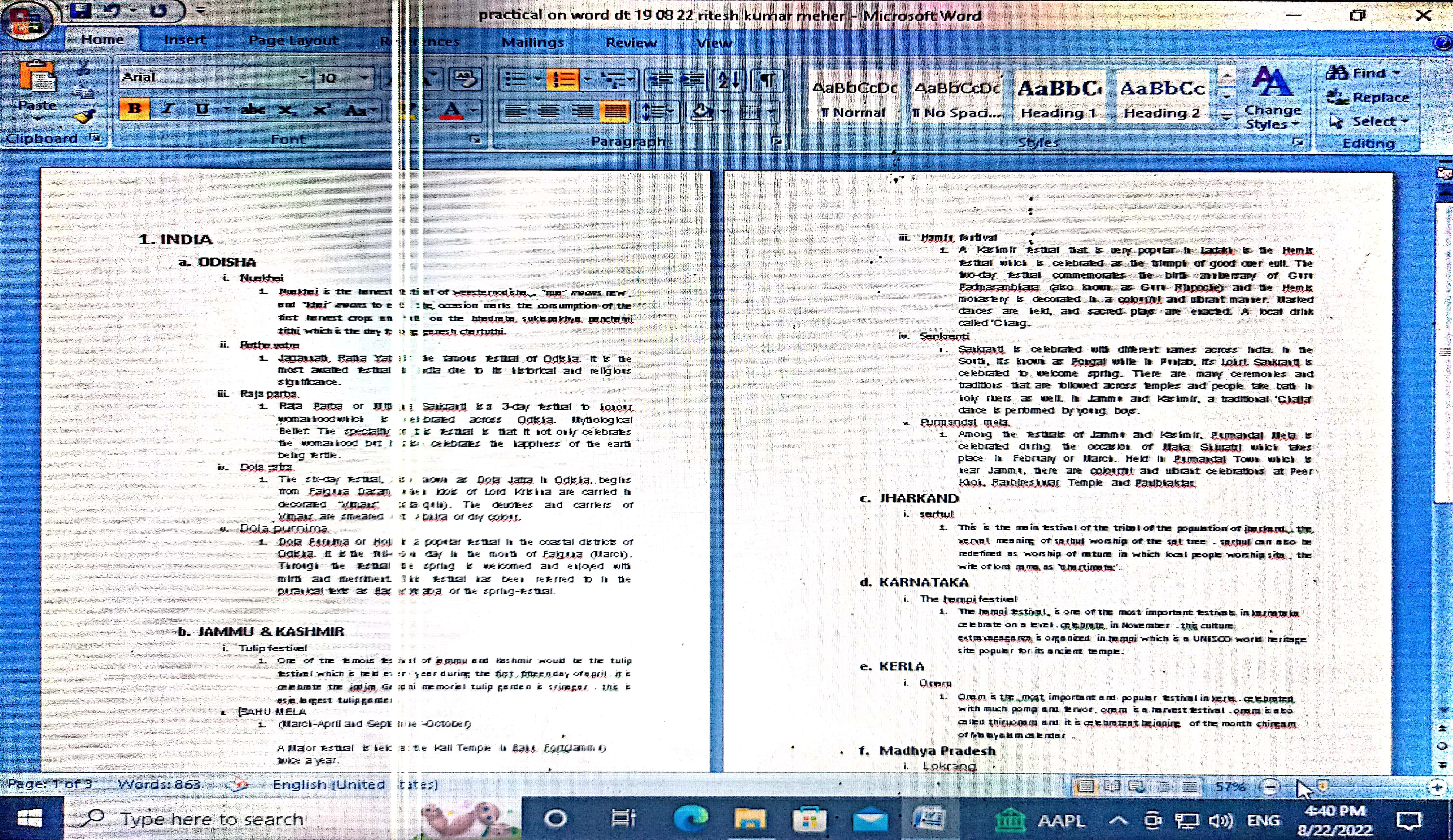The height and width of the screenshot is (840, 1453).
Task: Click the Strikethrough abc icon
Action: (x=253, y=110)
